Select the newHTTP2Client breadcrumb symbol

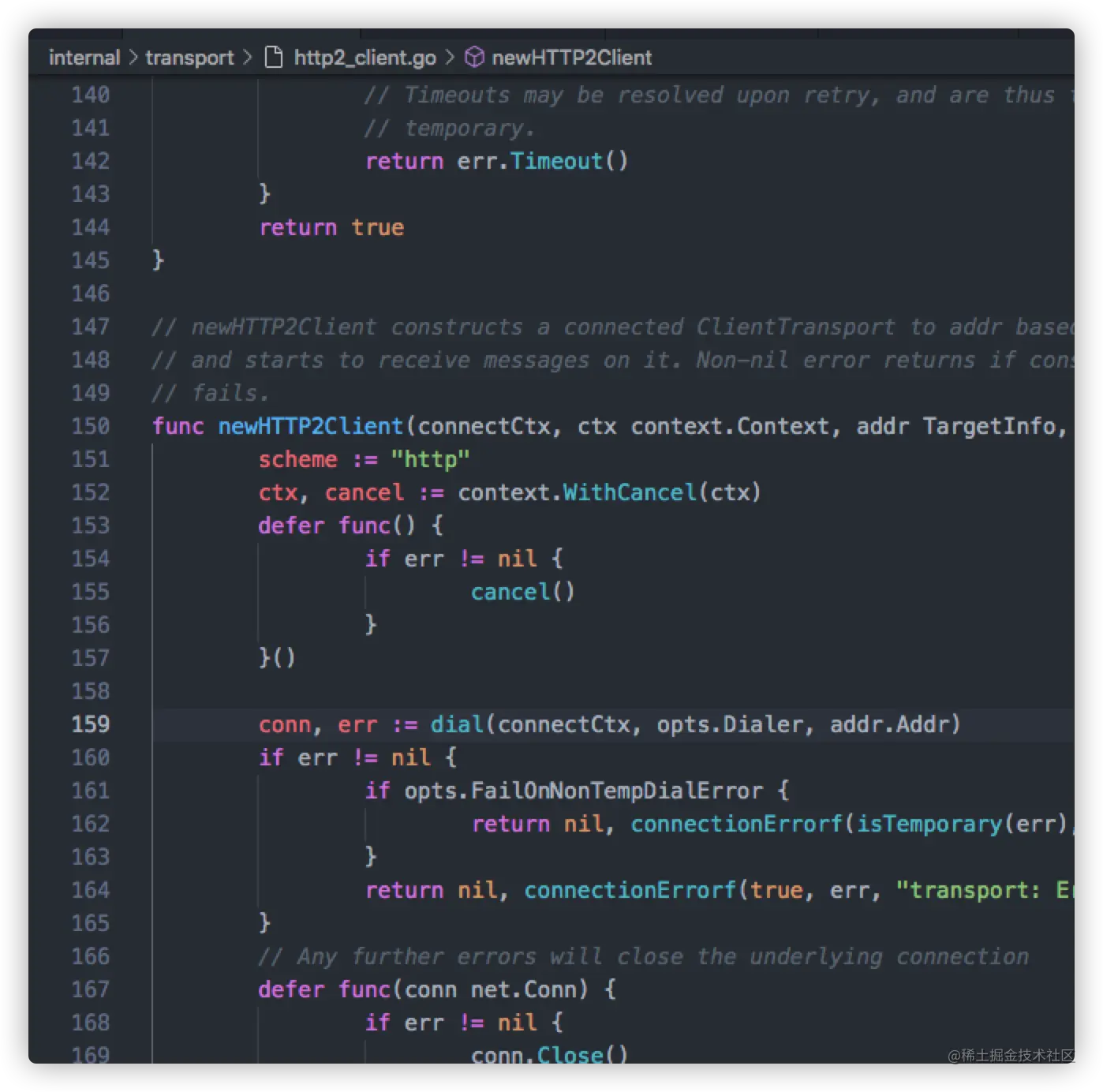[571, 58]
